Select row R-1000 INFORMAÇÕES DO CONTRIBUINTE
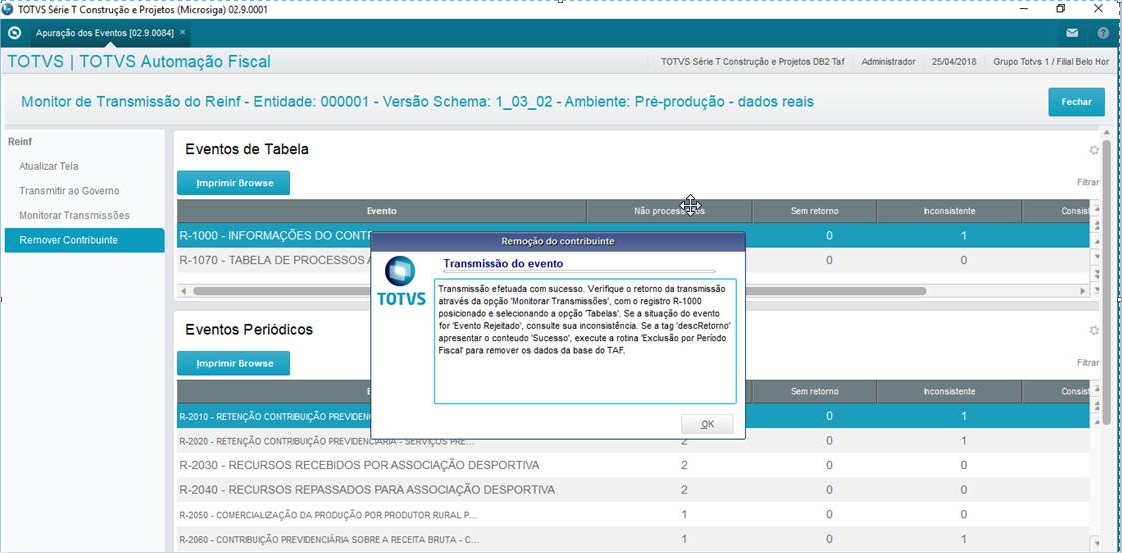 pos(633,235)
